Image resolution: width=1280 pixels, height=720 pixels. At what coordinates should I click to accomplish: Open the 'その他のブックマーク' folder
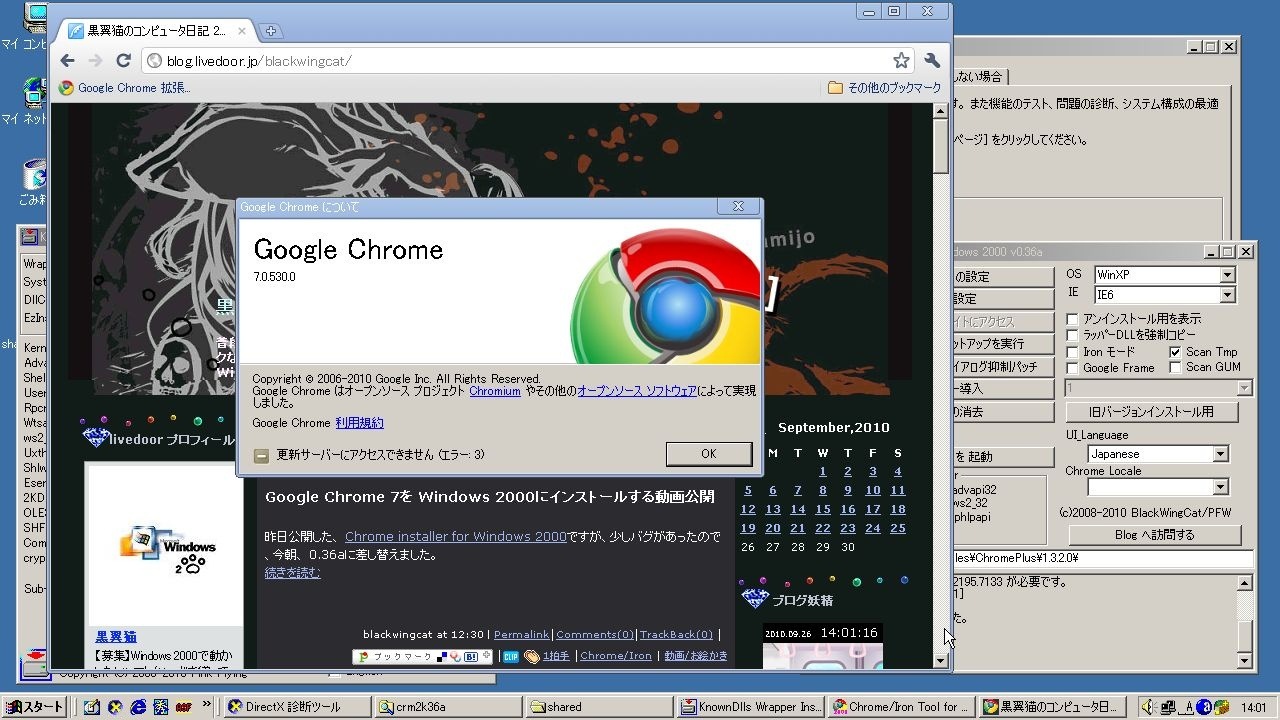tap(885, 88)
